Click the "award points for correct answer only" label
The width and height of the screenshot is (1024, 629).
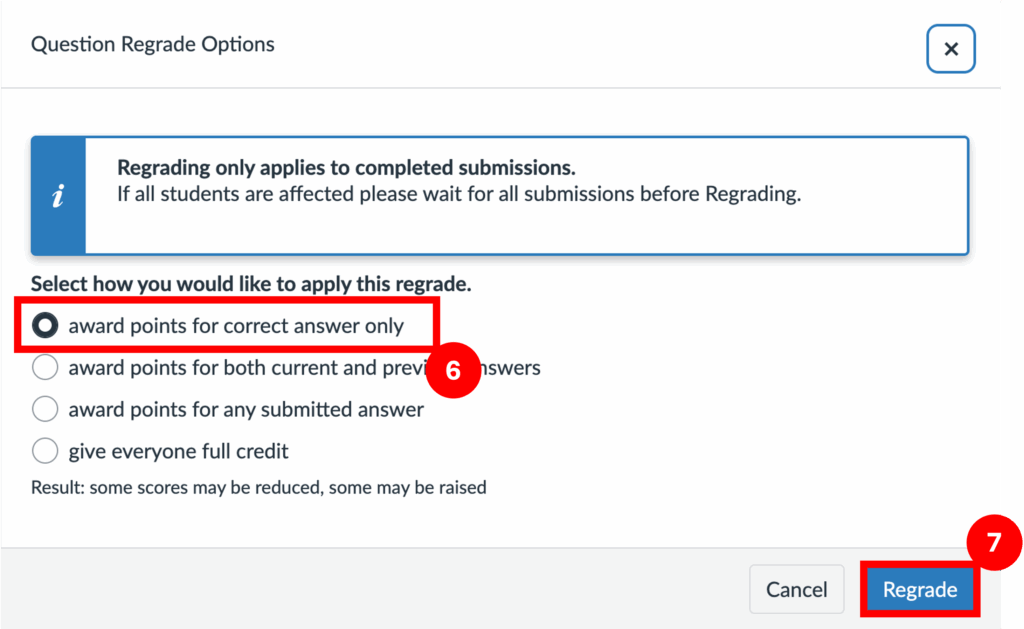(x=236, y=326)
